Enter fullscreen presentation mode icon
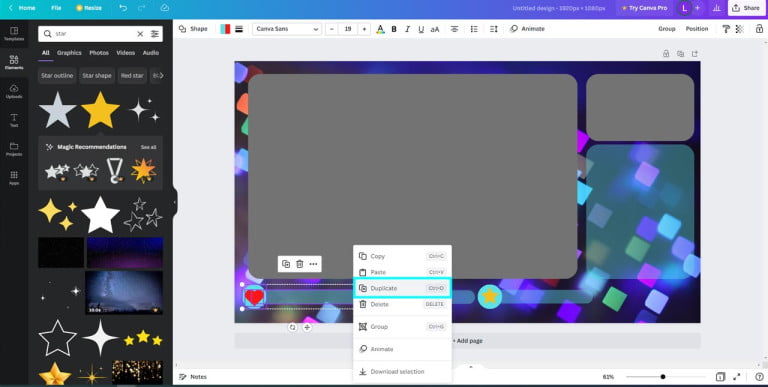 click(737, 377)
